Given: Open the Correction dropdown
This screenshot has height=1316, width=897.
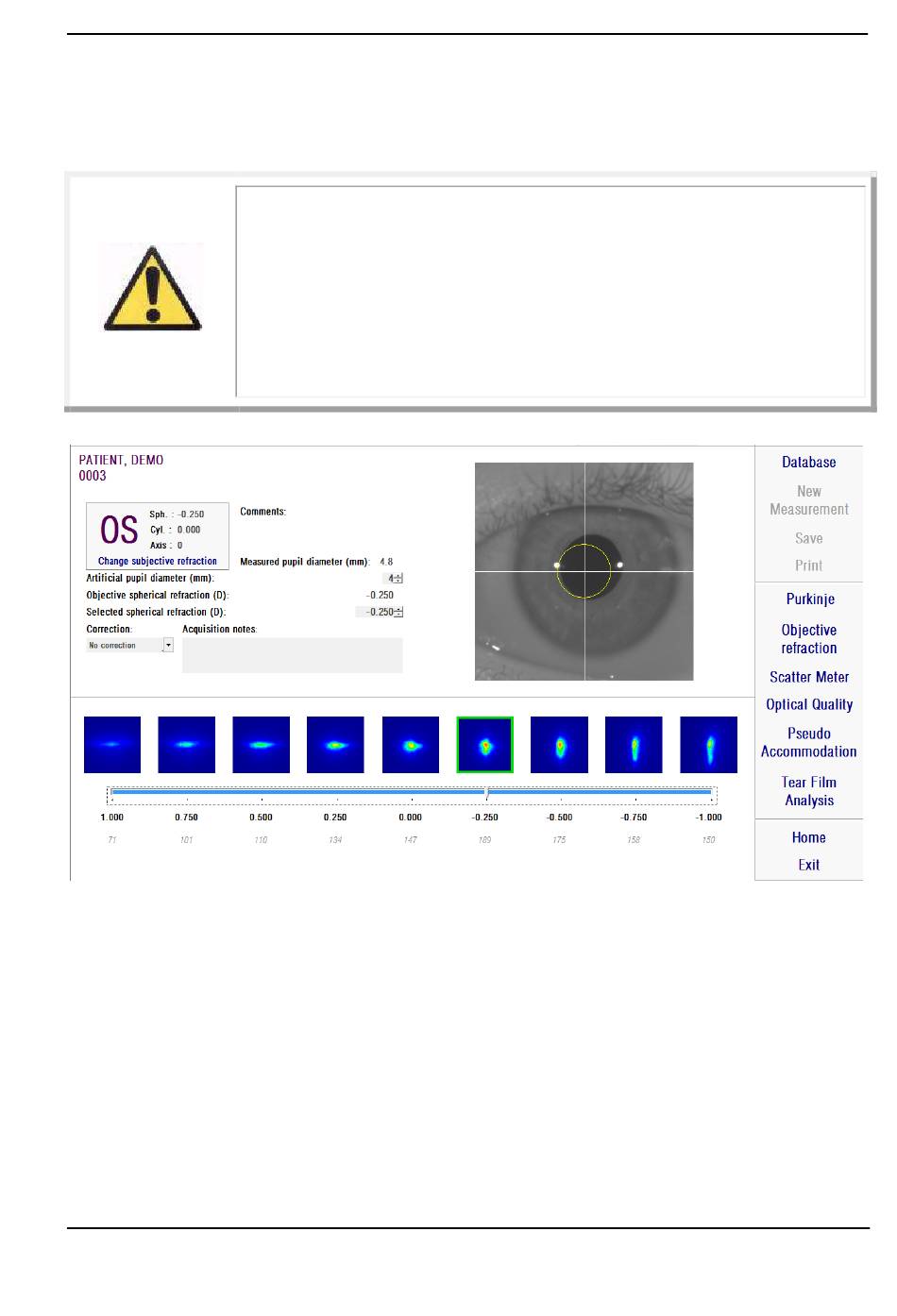Looking at the screenshot, I should pos(129,646).
